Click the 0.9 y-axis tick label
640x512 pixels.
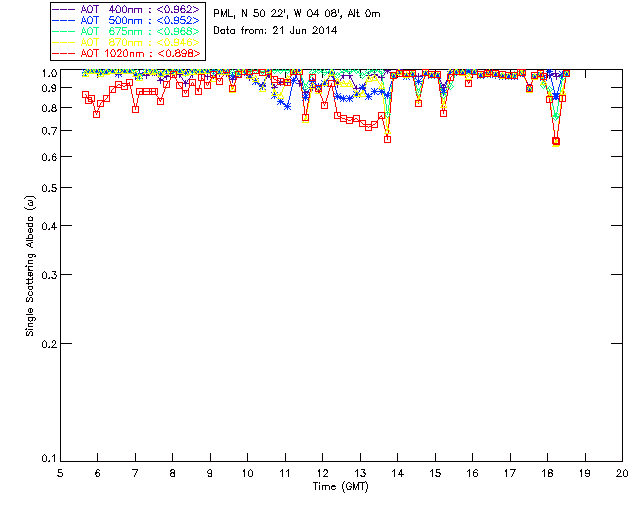[49, 88]
